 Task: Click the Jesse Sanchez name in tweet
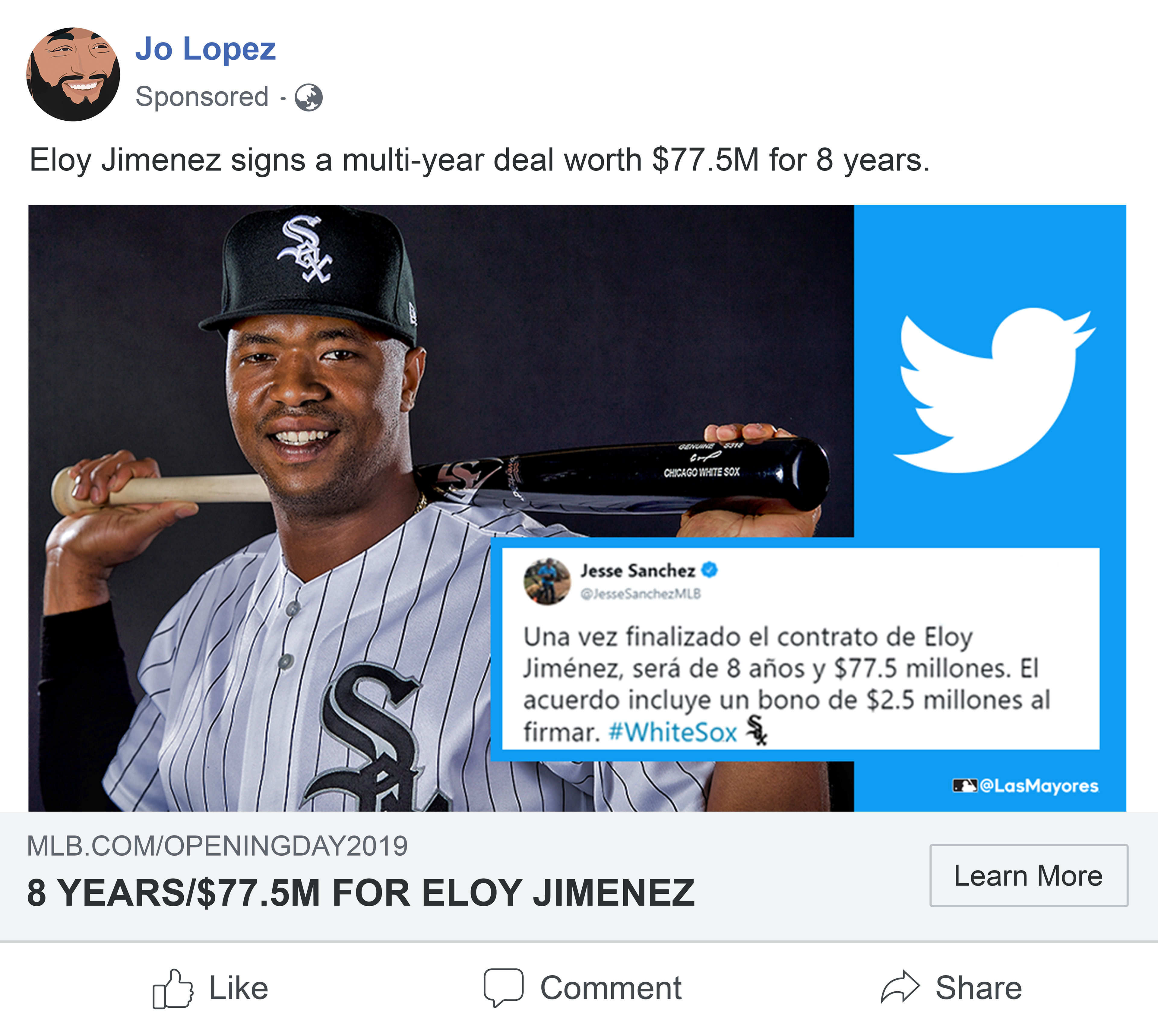637,570
